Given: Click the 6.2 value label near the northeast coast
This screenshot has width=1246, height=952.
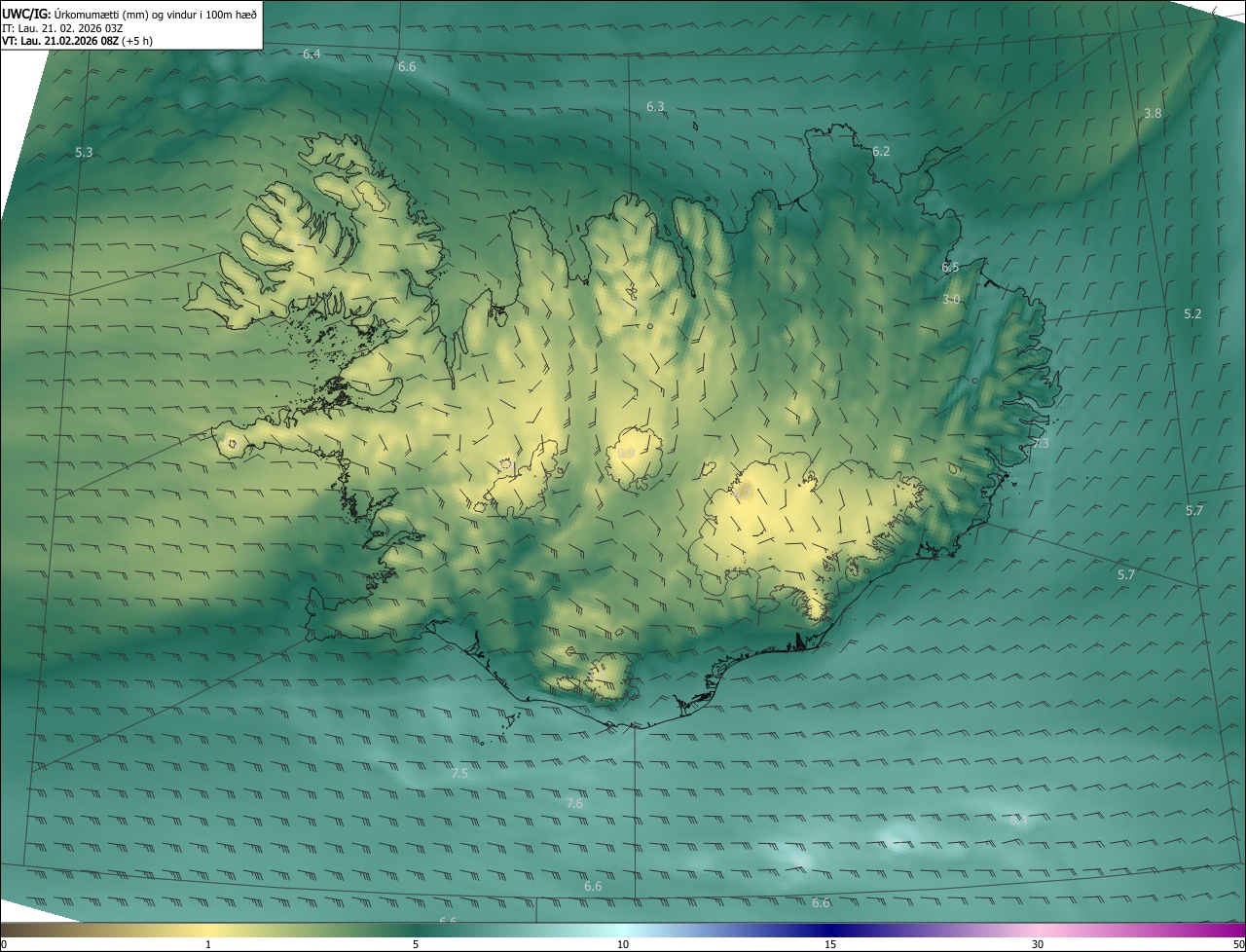Looking at the screenshot, I should (x=881, y=152).
